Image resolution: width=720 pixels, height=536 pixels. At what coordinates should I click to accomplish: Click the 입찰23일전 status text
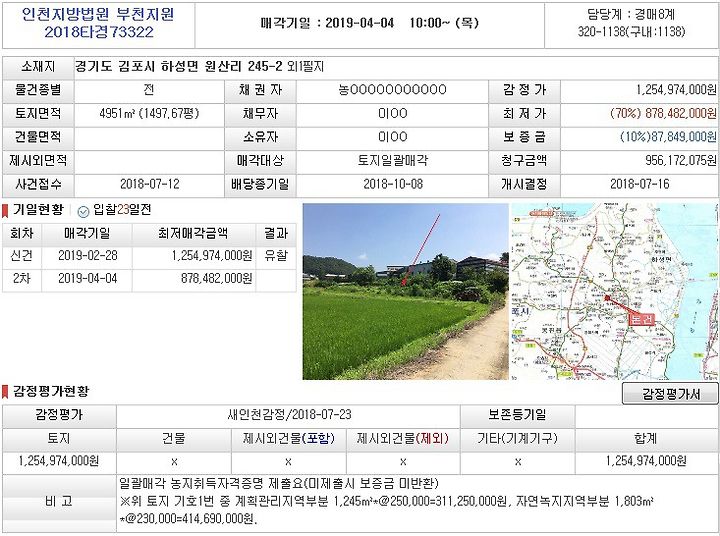pyautogui.click(x=122, y=210)
